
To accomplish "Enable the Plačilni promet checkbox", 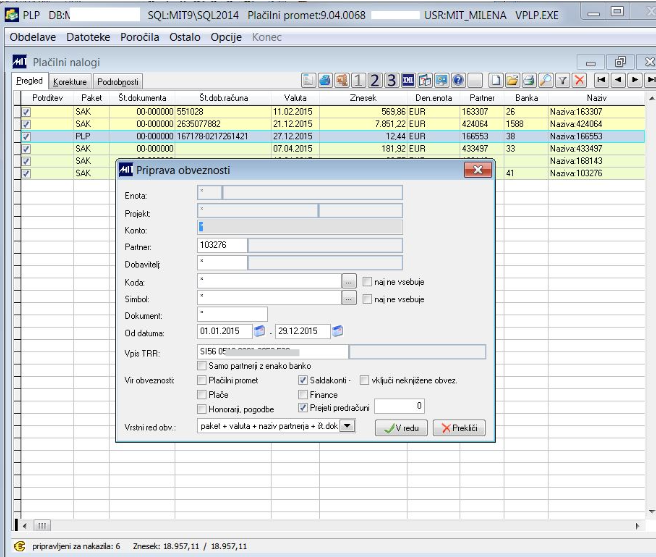I will click(203, 381).
